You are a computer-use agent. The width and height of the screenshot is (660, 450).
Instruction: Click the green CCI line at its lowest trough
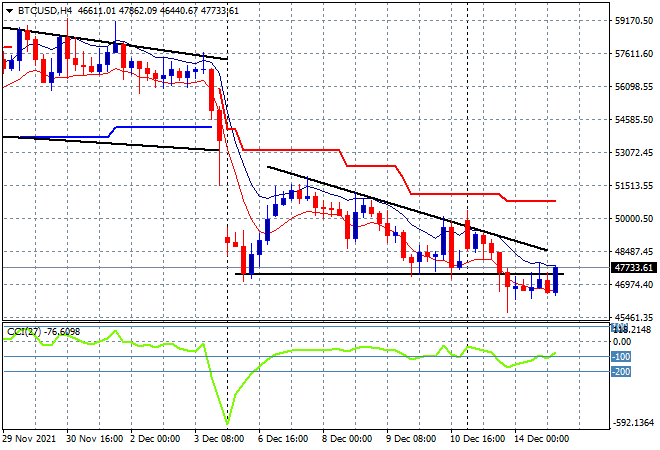227,423
